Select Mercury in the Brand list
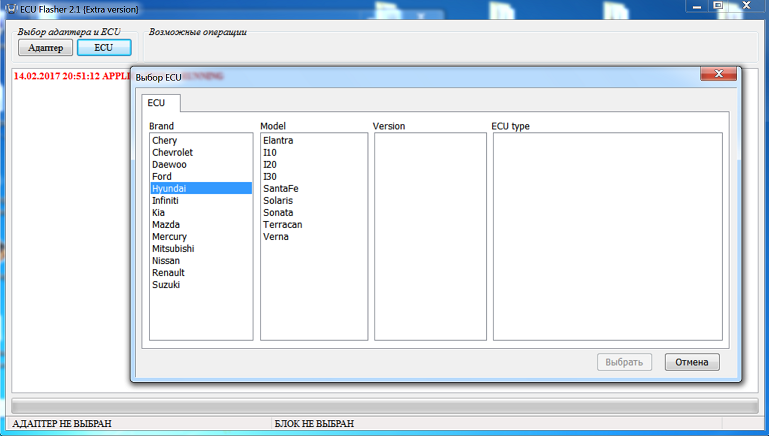This screenshot has height=436, width=769. click(x=201, y=236)
